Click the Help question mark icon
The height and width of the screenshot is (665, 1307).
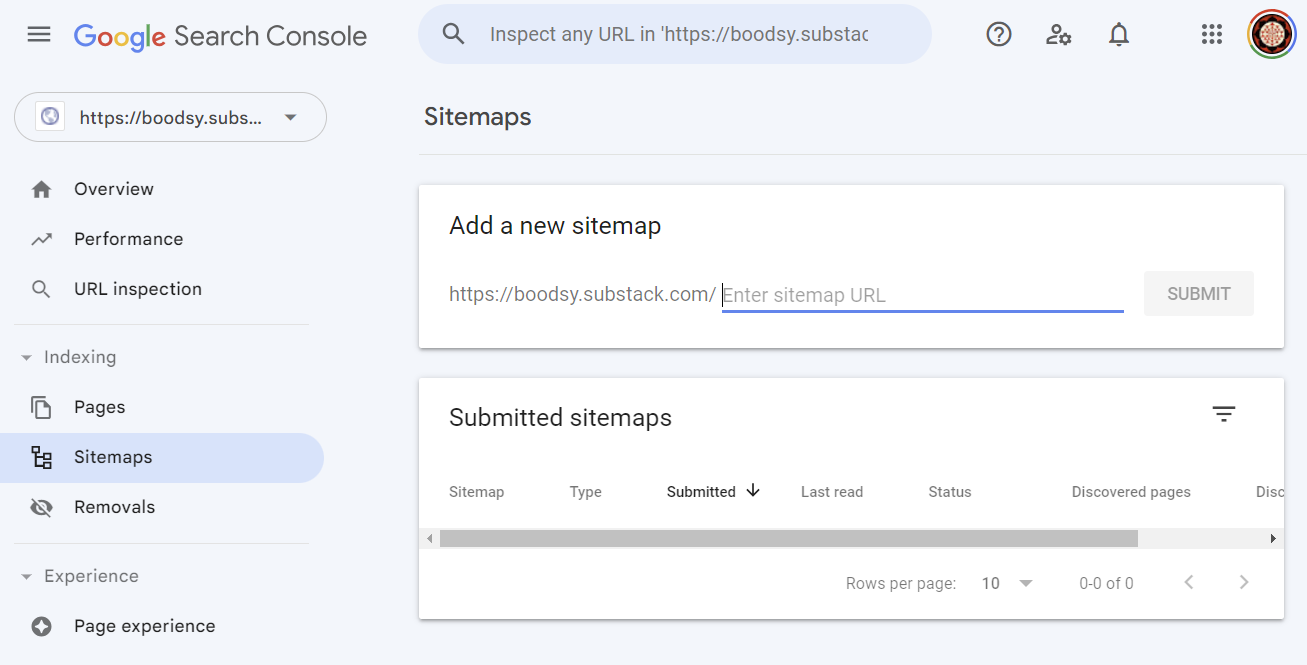pyautogui.click(x=998, y=33)
